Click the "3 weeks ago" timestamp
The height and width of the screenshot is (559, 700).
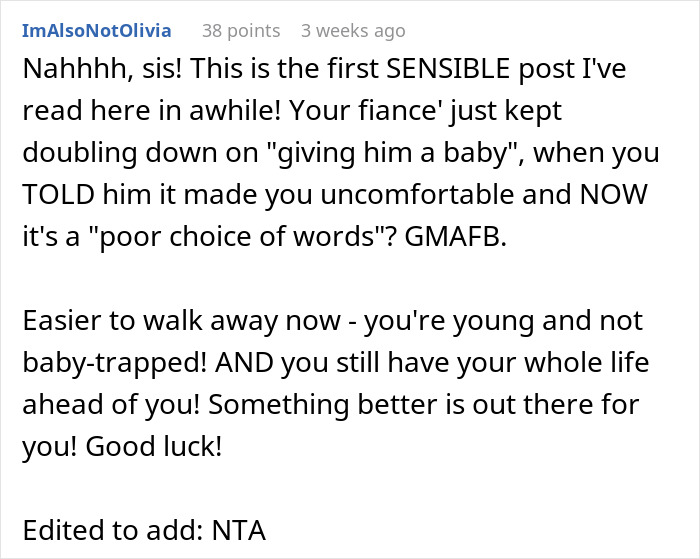[x=353, y=31]
